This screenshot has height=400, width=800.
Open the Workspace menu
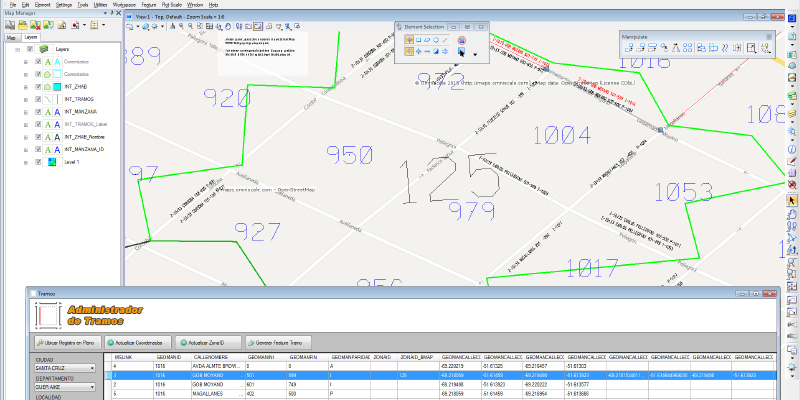pyautogui.click(x=123, y=5)
